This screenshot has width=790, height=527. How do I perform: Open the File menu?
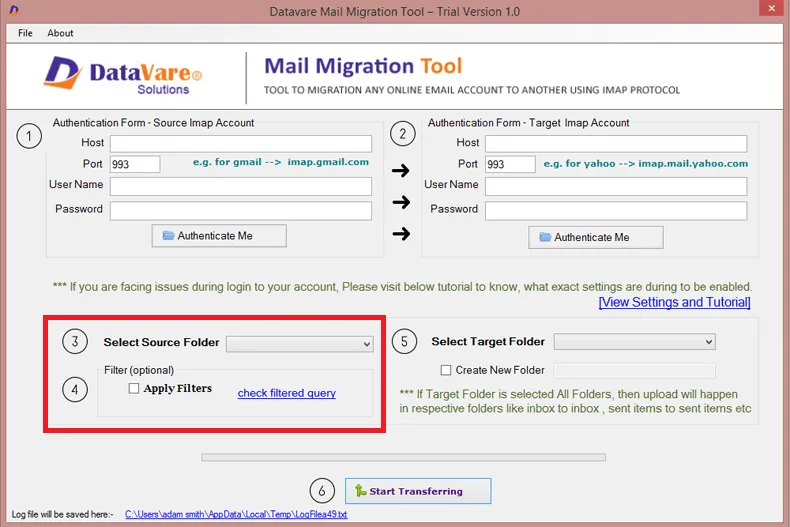(25, 33)
